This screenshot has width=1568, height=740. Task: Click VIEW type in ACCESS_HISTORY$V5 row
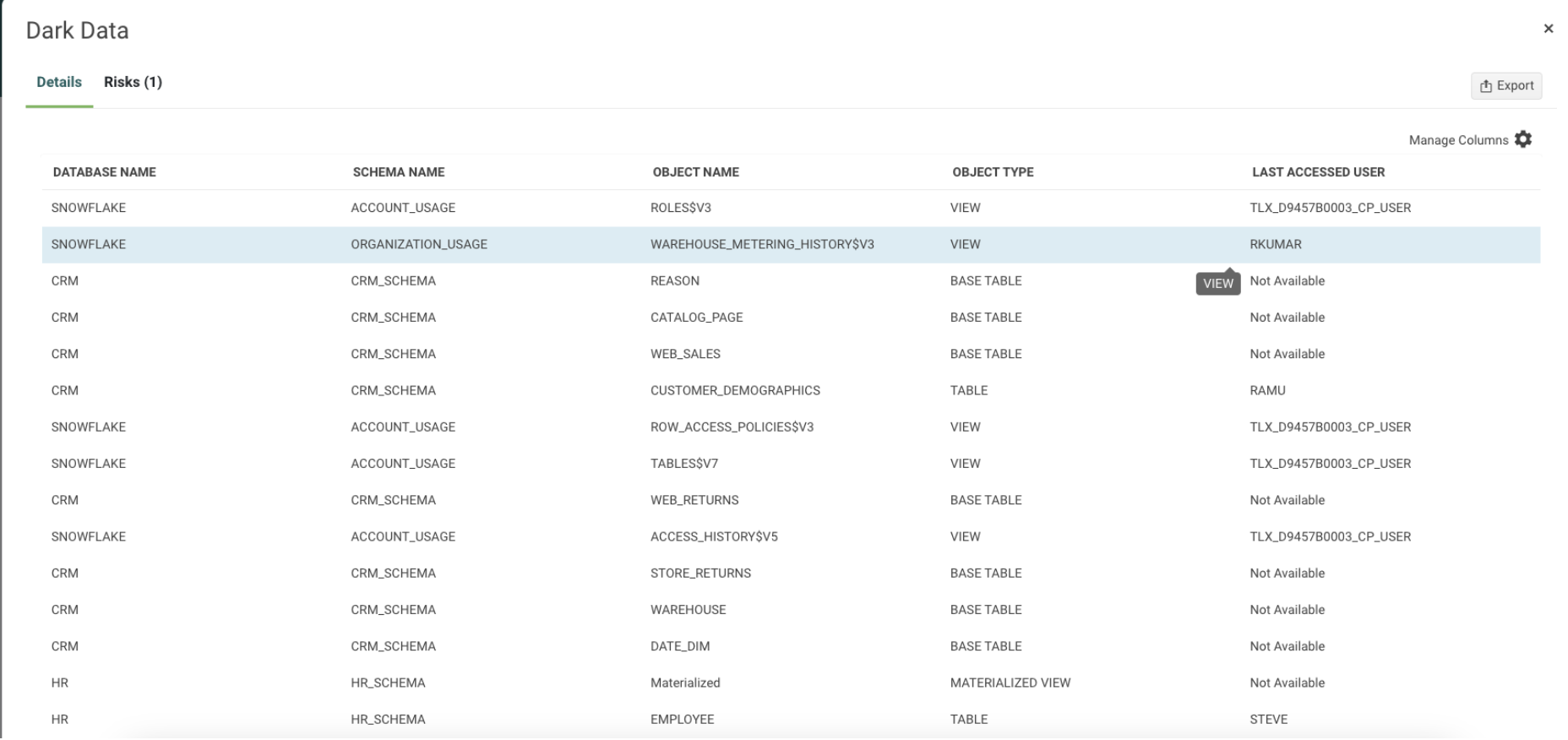pyautogui.click(x=966, y=536)
